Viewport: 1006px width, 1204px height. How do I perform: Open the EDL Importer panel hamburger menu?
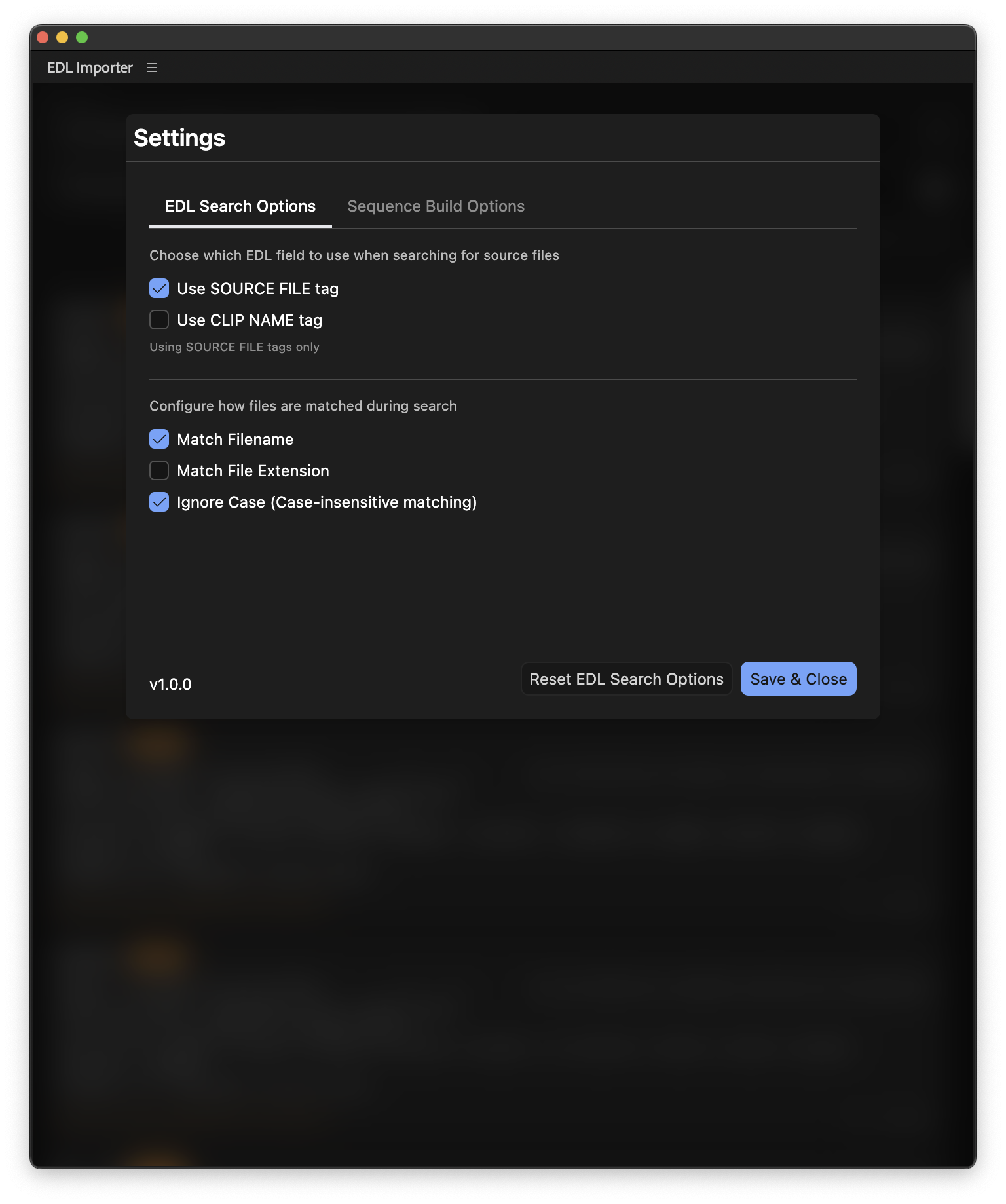click(152, 67)
